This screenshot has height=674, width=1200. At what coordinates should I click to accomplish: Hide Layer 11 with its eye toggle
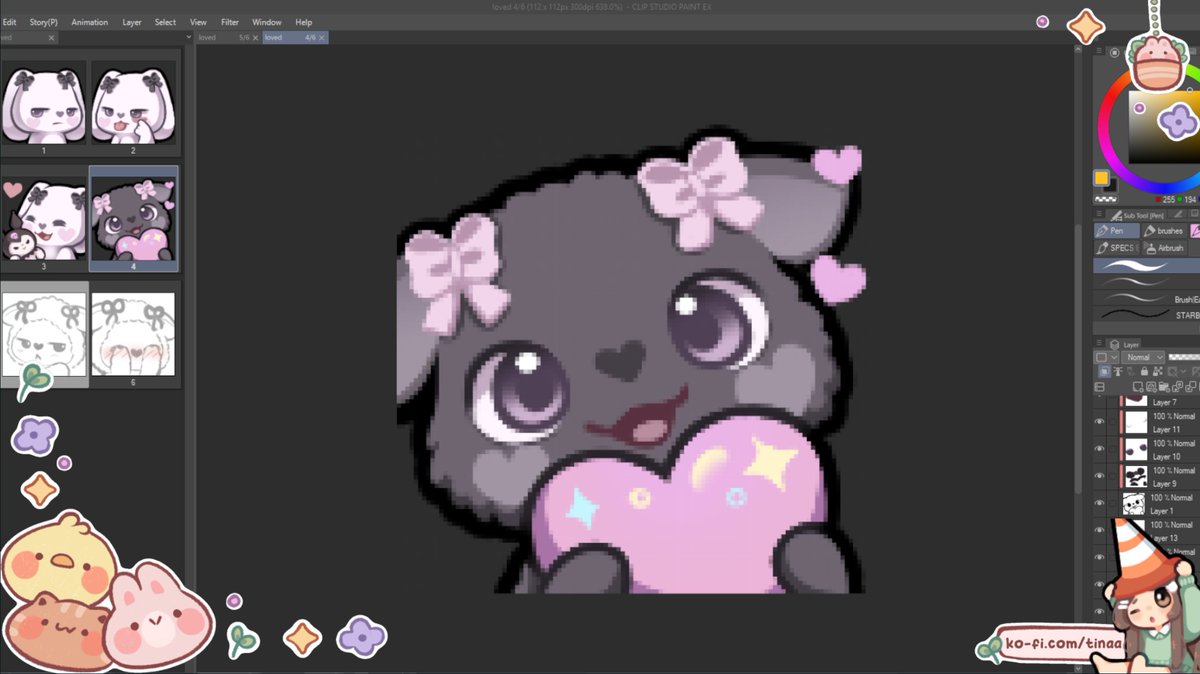(x=1099, y=421)
